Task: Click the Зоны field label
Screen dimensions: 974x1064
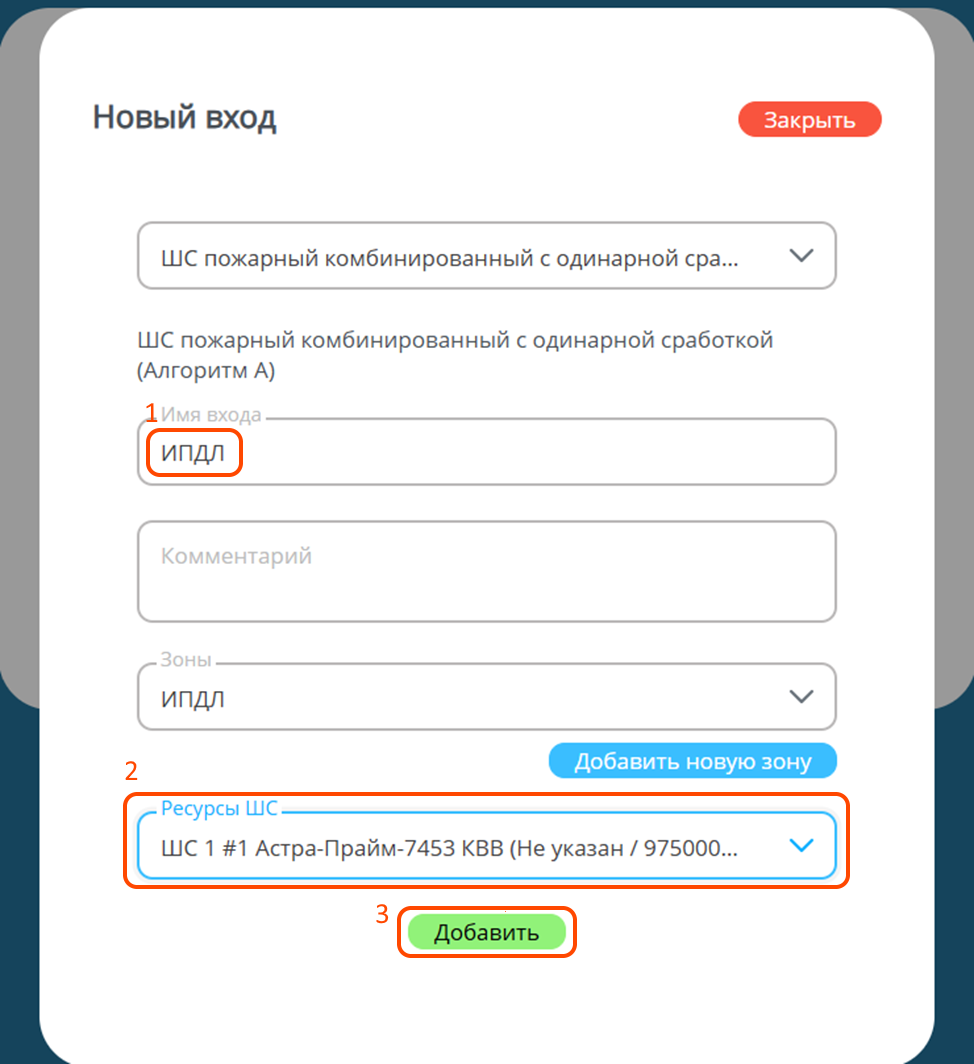Action: pyautogui.click(x=186, y=661)
